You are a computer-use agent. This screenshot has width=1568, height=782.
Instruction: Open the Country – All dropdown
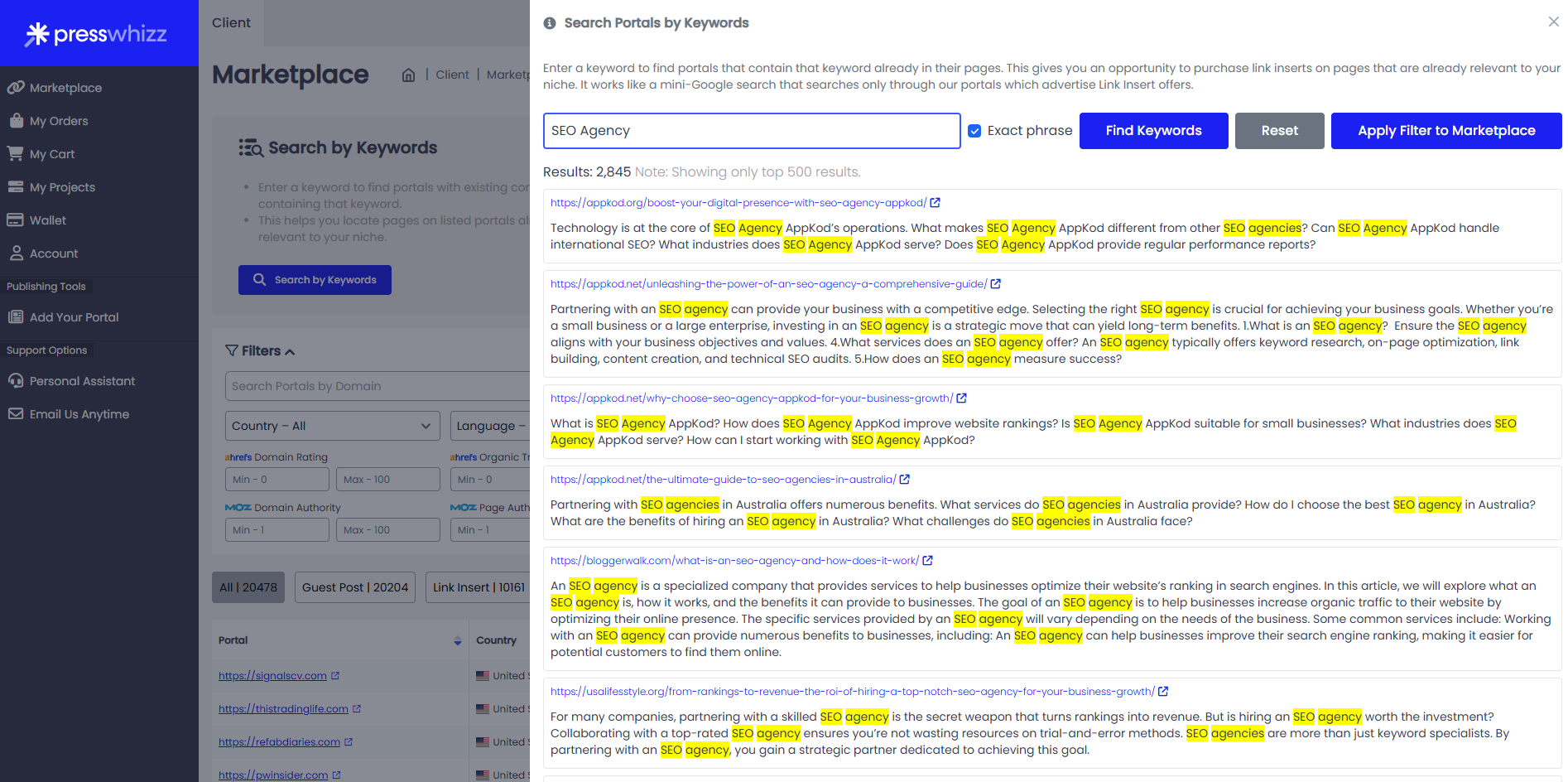[332, 426]
